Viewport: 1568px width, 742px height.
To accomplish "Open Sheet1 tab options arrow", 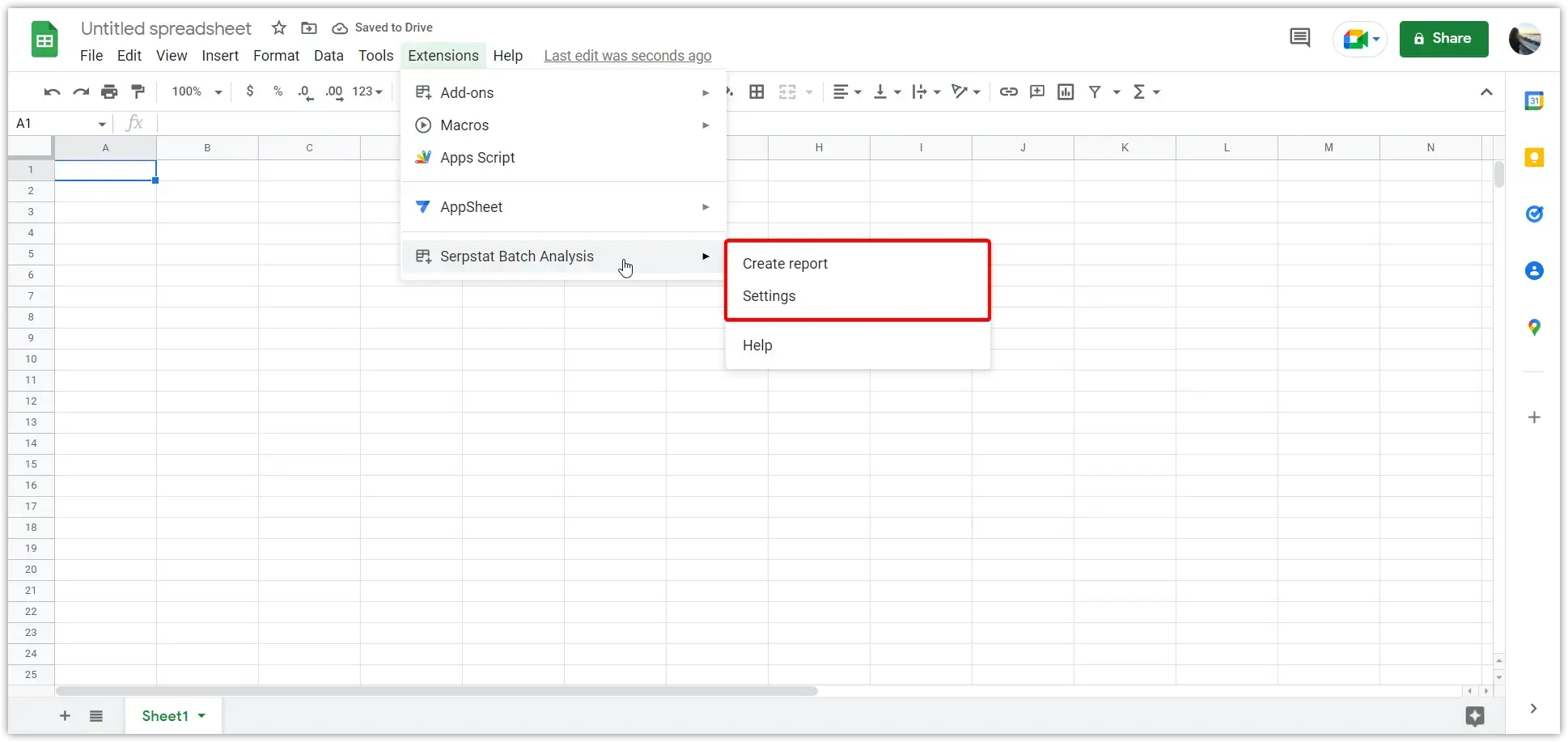I will click(x=201, y=716).
